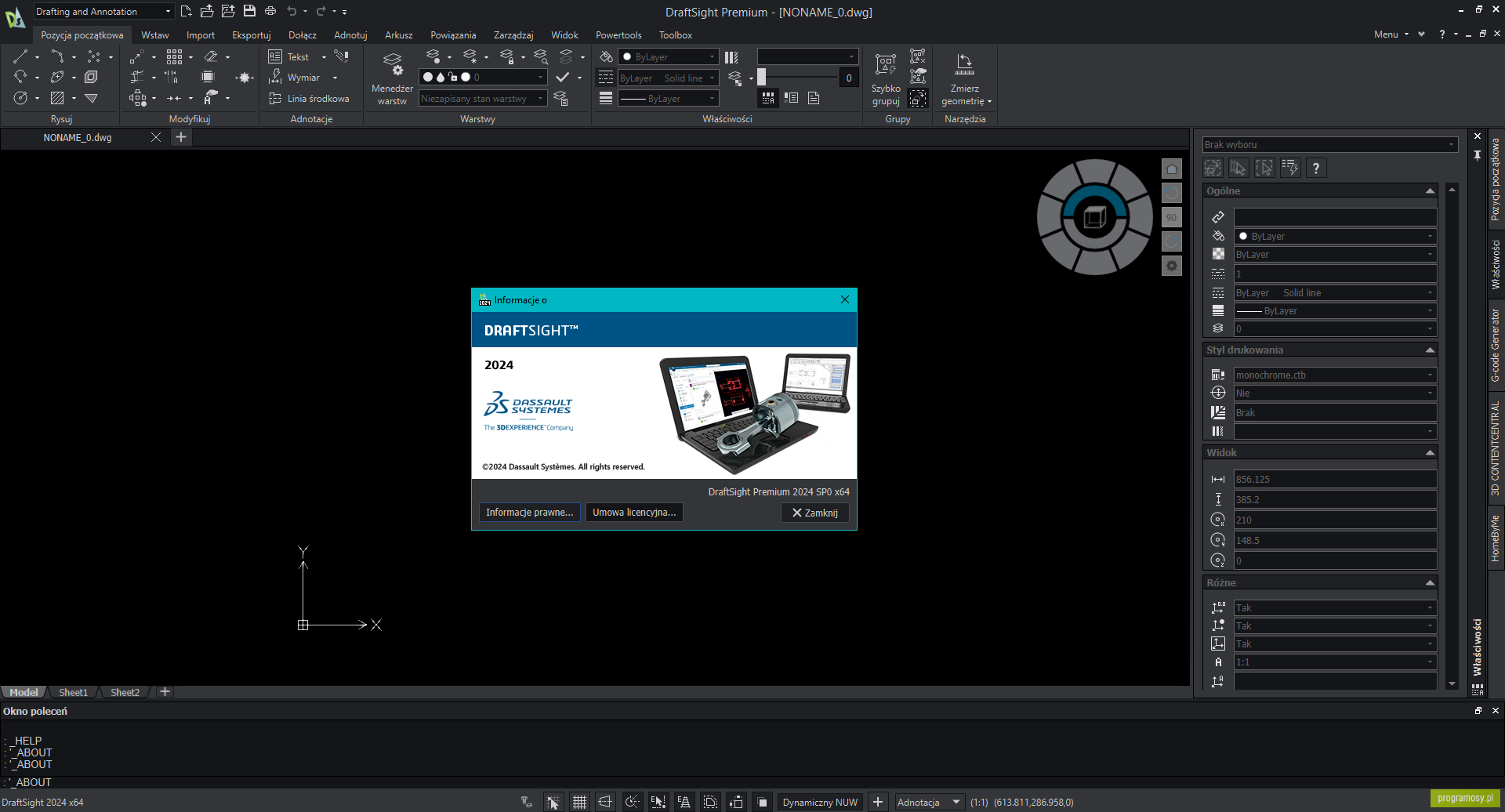Click the New document icon

click(186, 11)
